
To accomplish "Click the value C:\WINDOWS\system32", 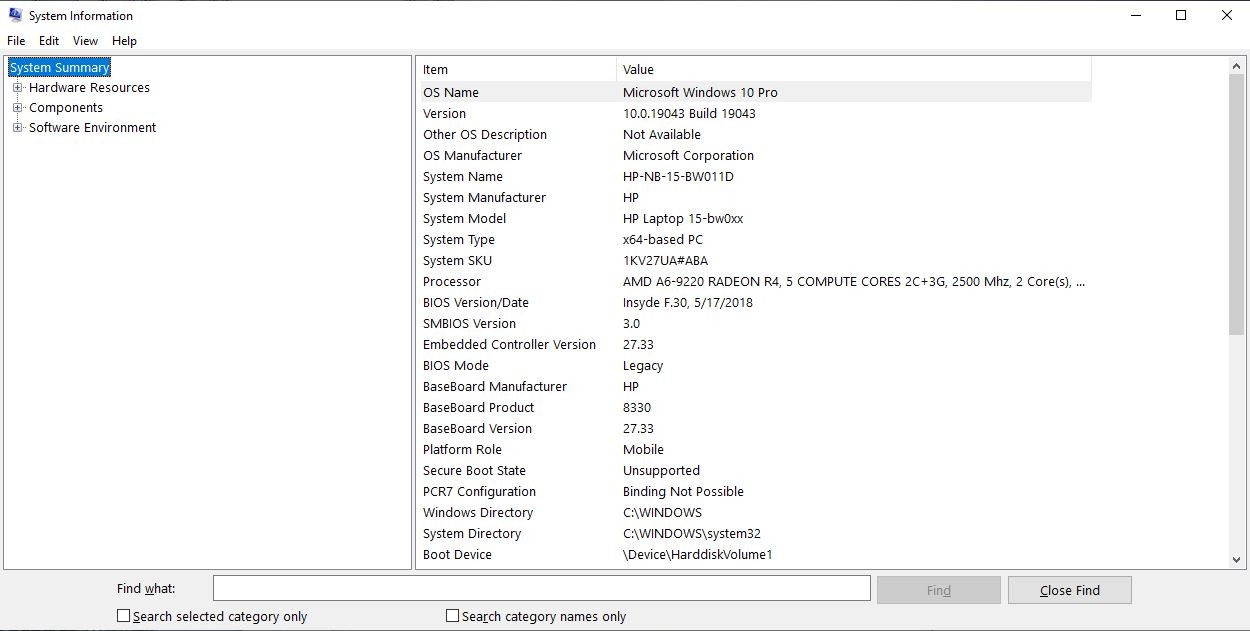I will click(692, 533).
